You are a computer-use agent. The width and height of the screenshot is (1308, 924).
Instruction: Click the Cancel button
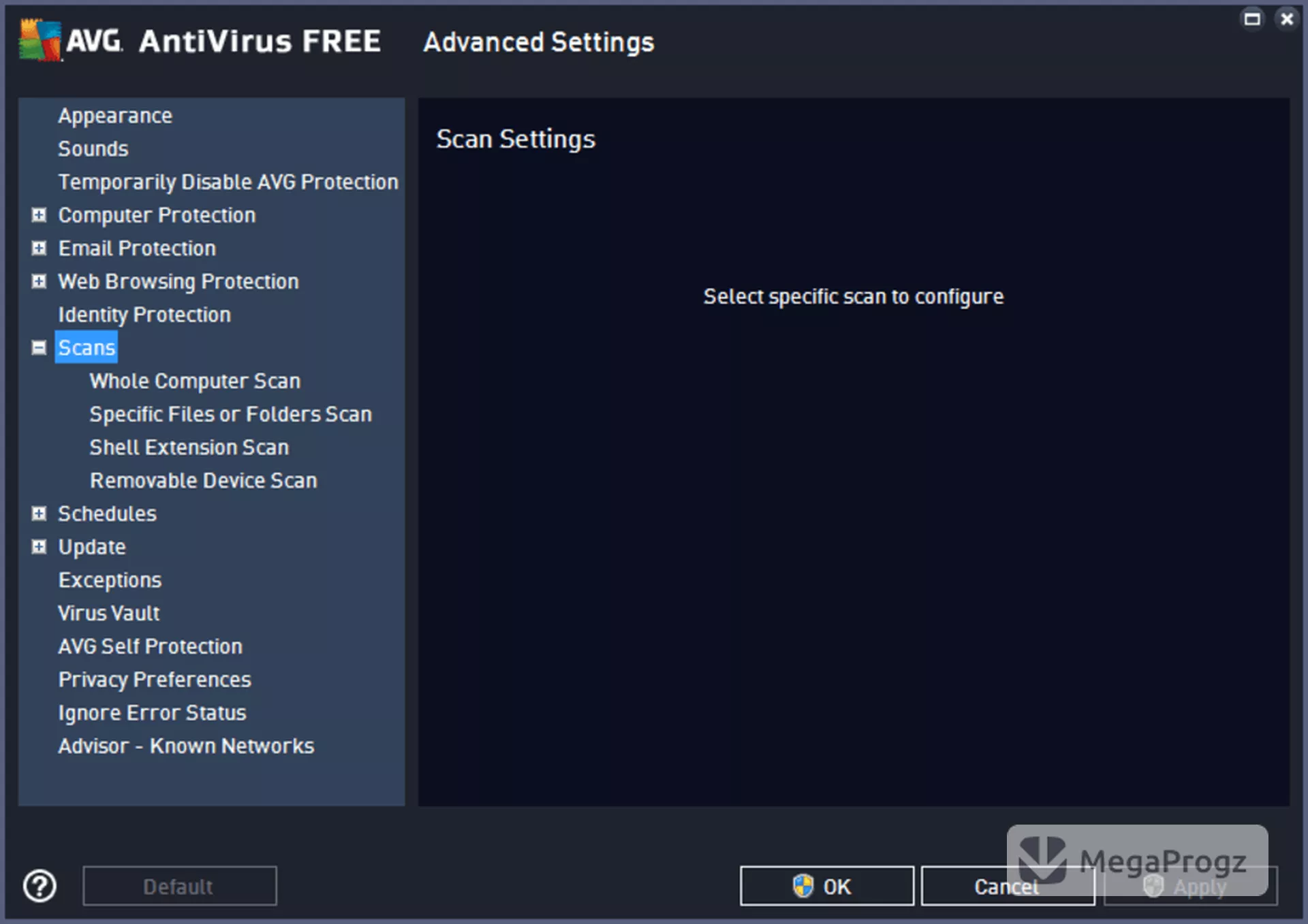pyautogui.click(x=1008, y=886)
